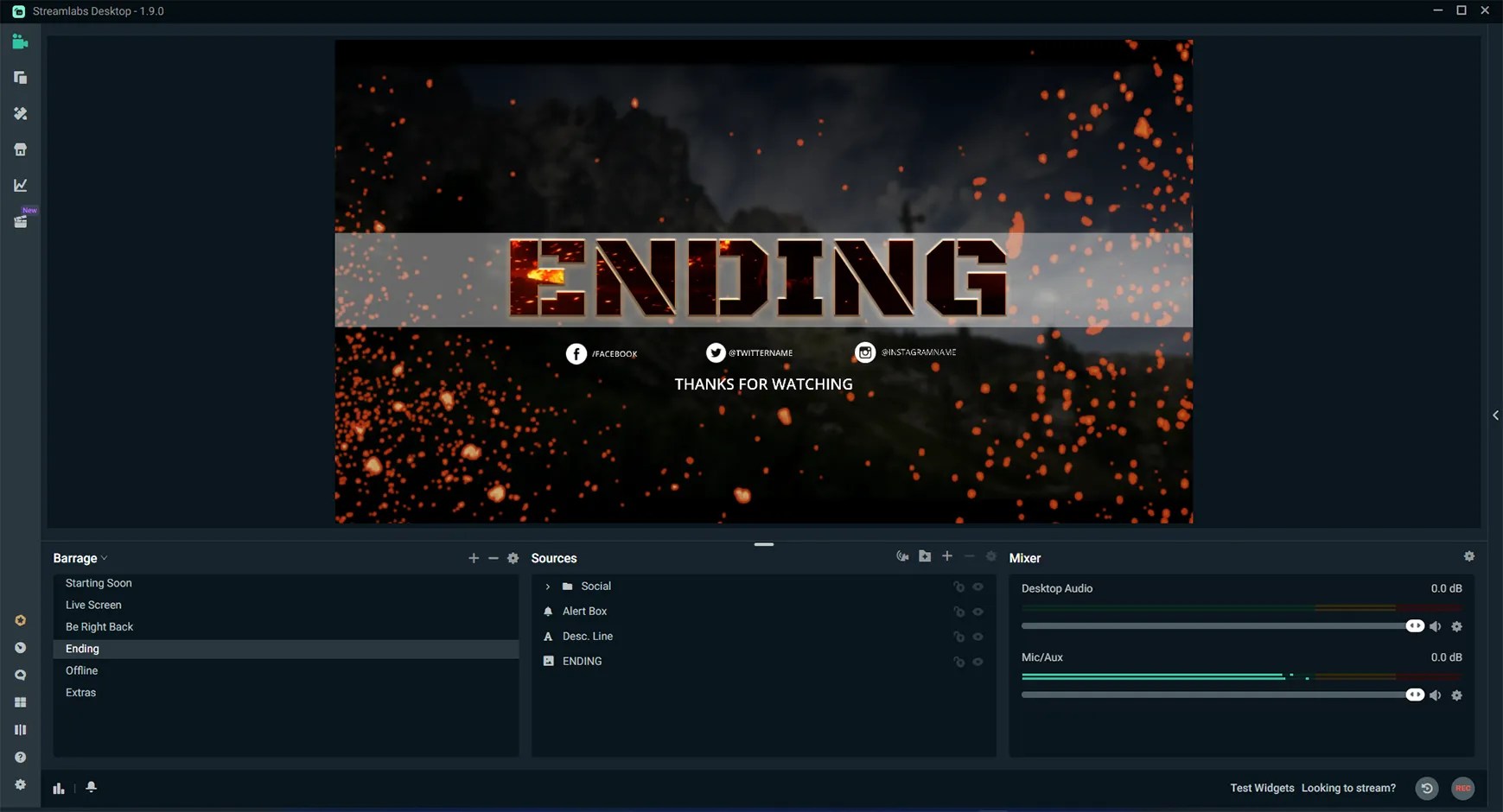Add a new source with the plus icon

click(x=946, y=555)
